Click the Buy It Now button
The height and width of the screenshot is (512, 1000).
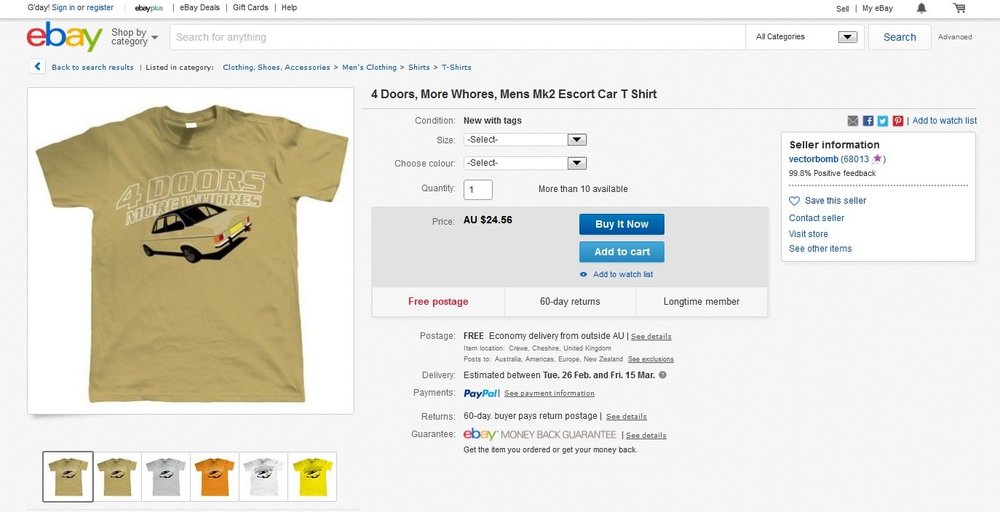point(622,224)
